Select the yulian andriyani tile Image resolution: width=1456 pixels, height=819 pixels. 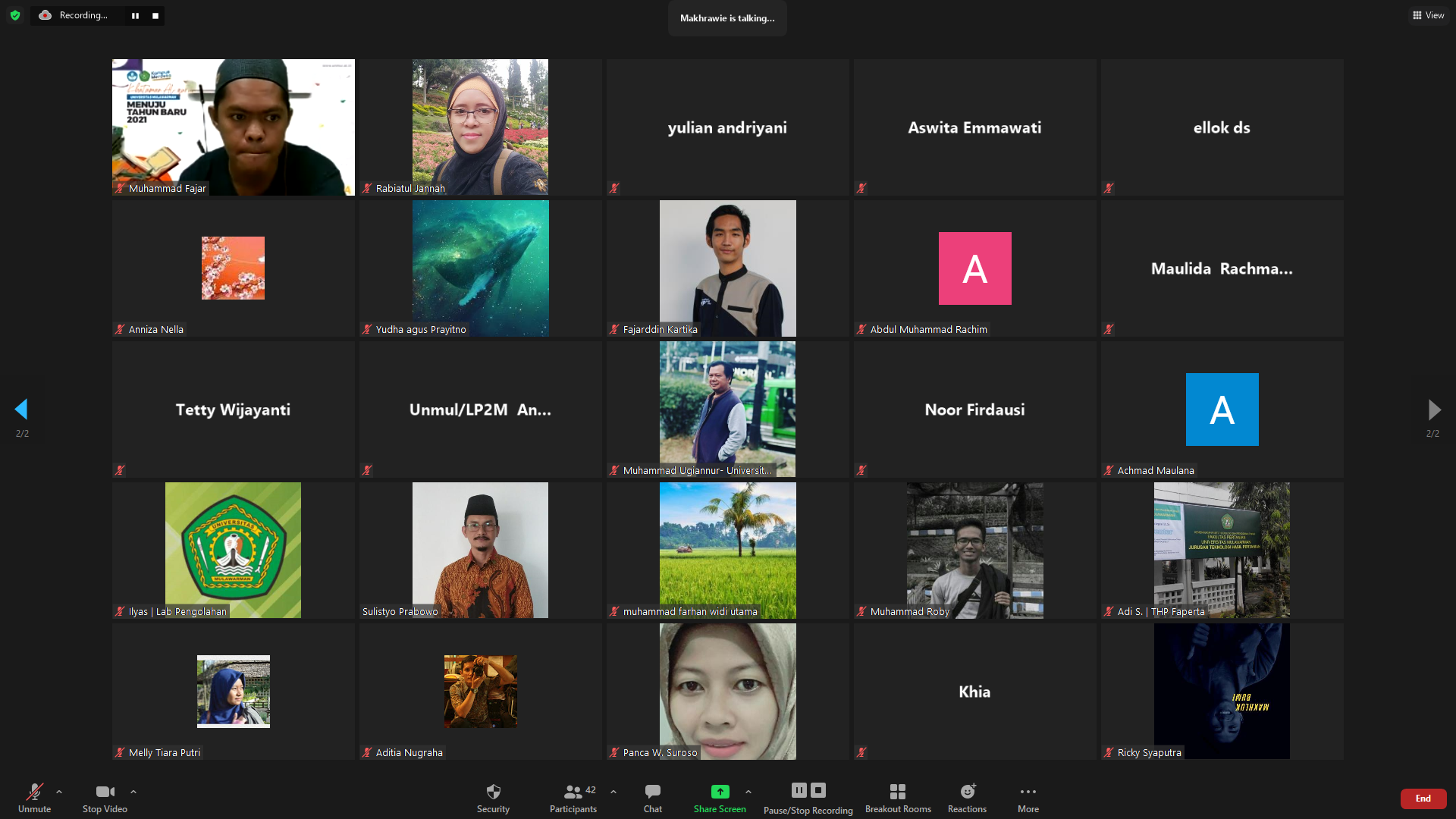[728, 127]
